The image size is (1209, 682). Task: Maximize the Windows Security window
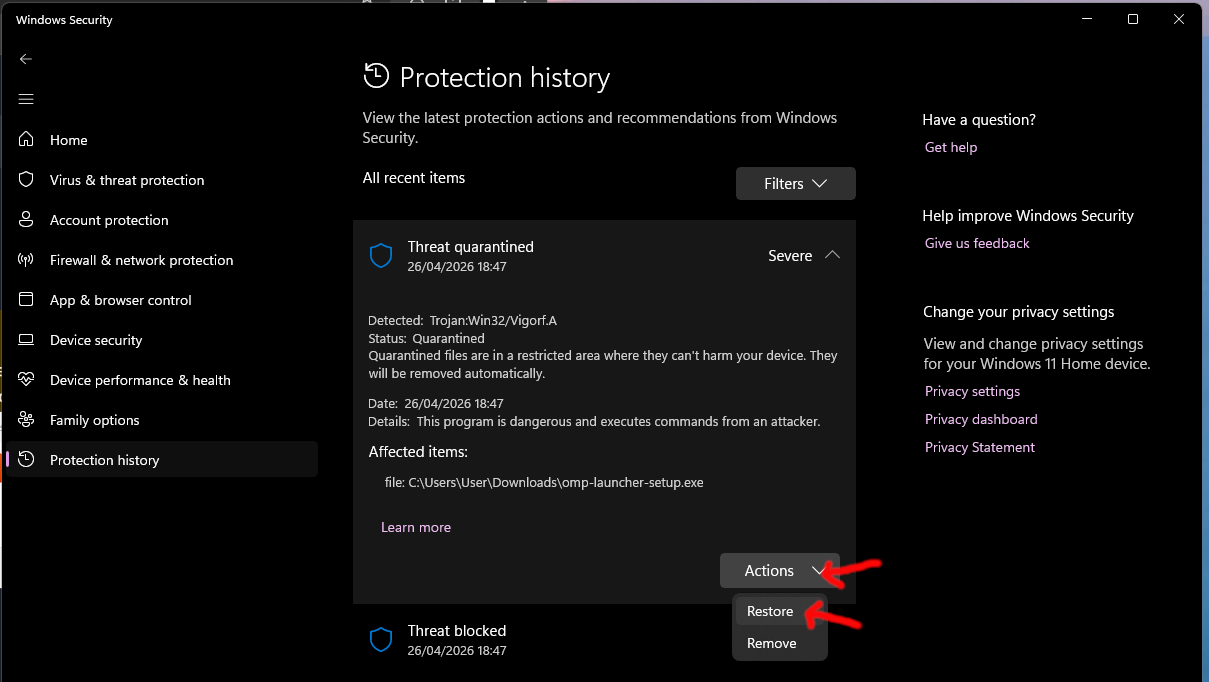(1132, 19)
